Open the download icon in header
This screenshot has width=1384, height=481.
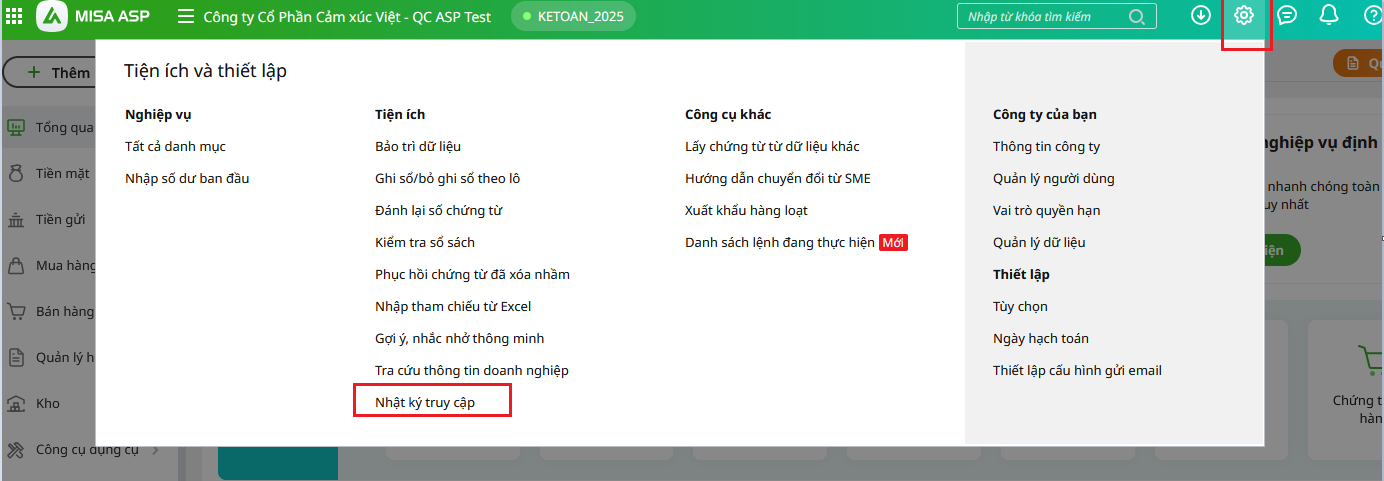click(1201, 16)
